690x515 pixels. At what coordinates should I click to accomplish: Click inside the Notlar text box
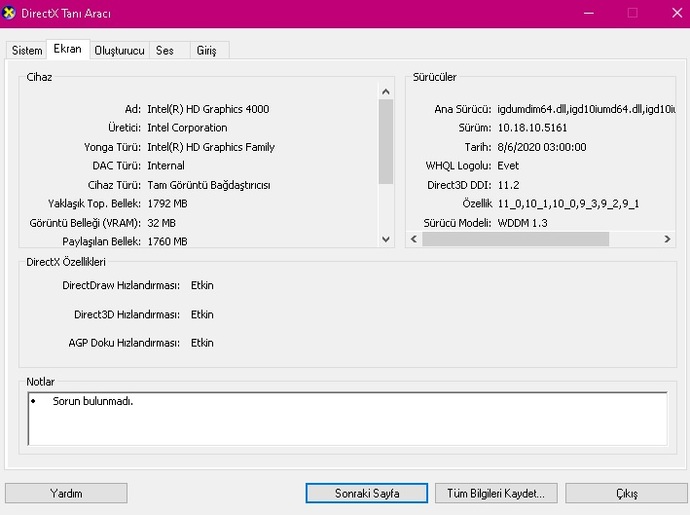coord(348,419)
